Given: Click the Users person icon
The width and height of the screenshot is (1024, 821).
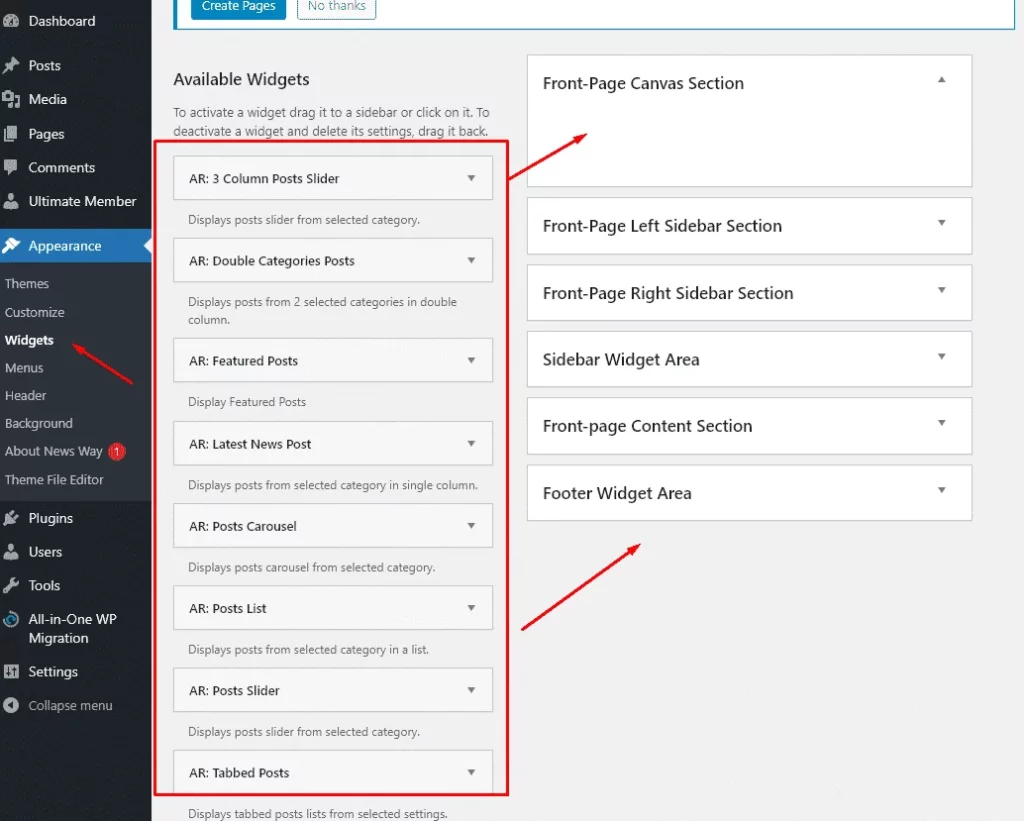Looking at the screenshot, I should click(11, 551).
